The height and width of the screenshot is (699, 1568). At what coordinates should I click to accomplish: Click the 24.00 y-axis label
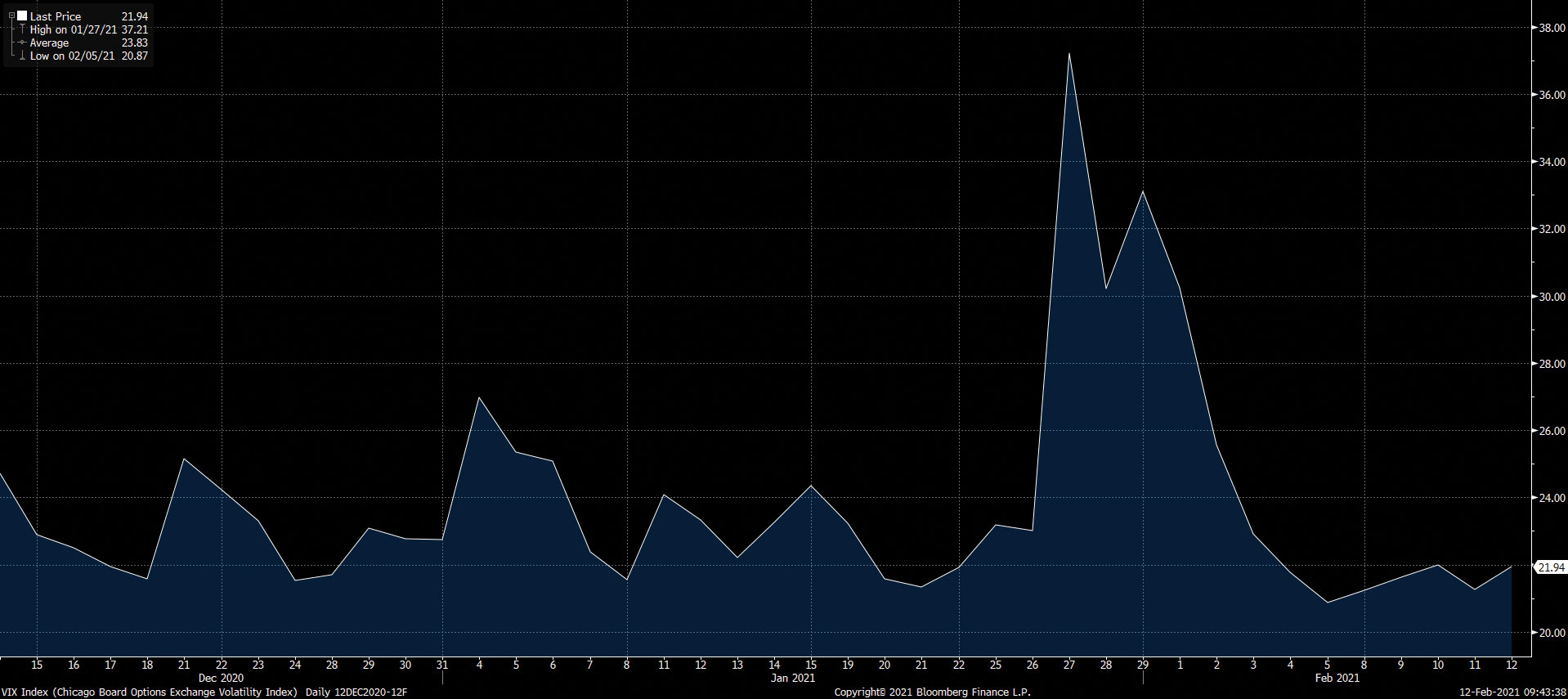1552,498
